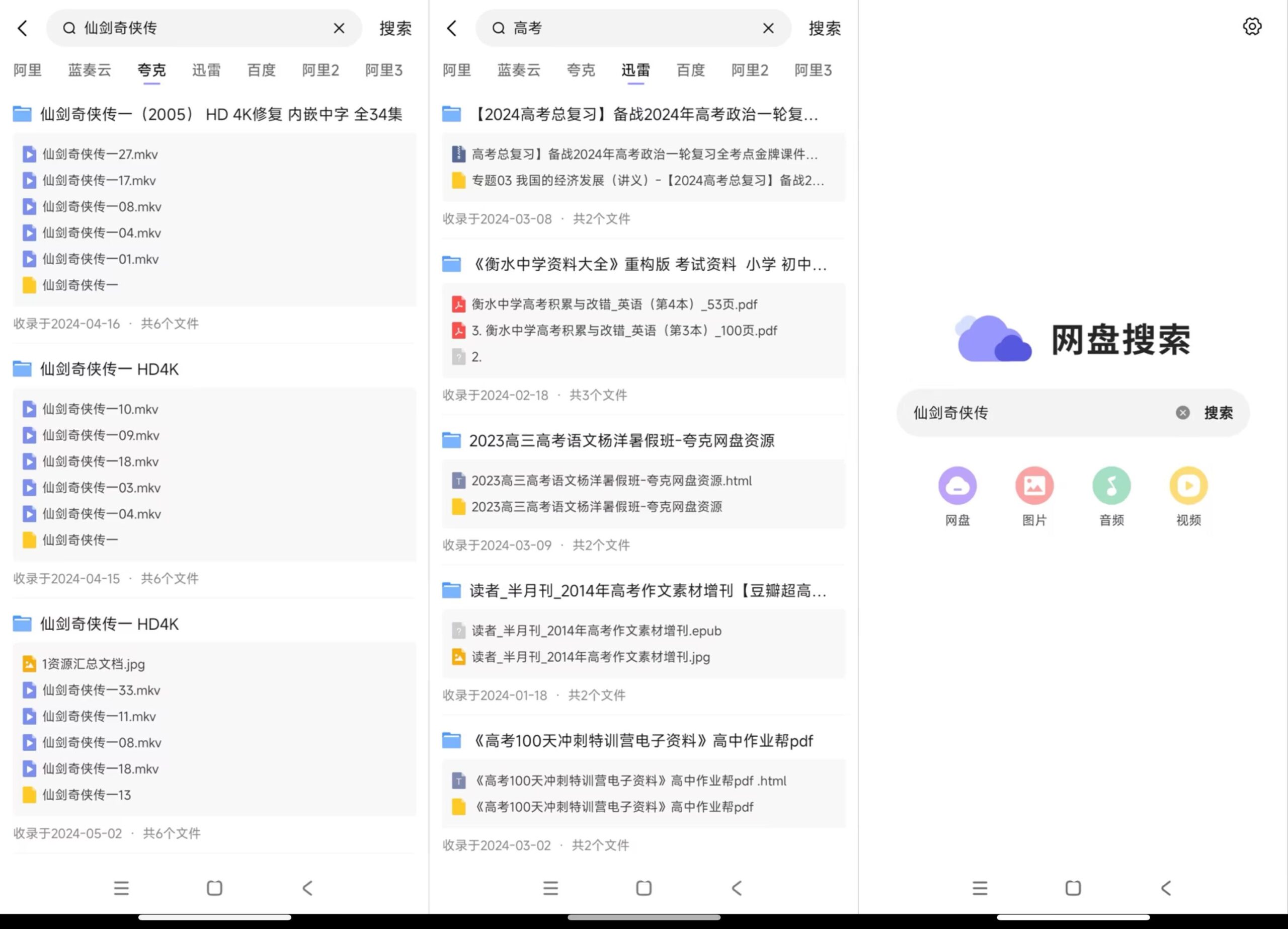1288x929 pixels.
Task: Select 阿里3 tab in 高考 results
Action: click(x=813, y=70)
